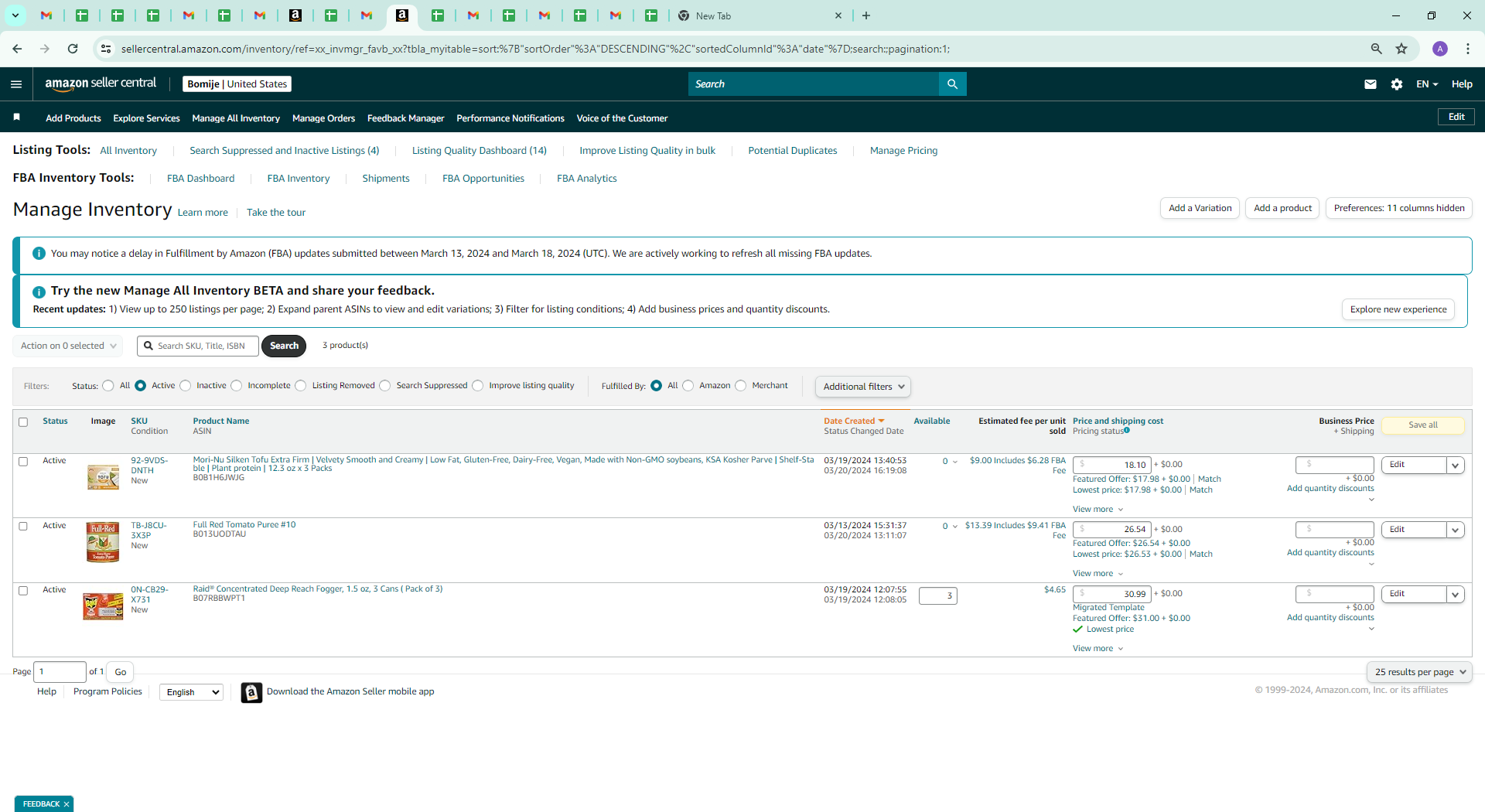Open the Action on 0 selected dropdown
The width and height of the screenshot is (1485, 812).
(x=68, y=346)
